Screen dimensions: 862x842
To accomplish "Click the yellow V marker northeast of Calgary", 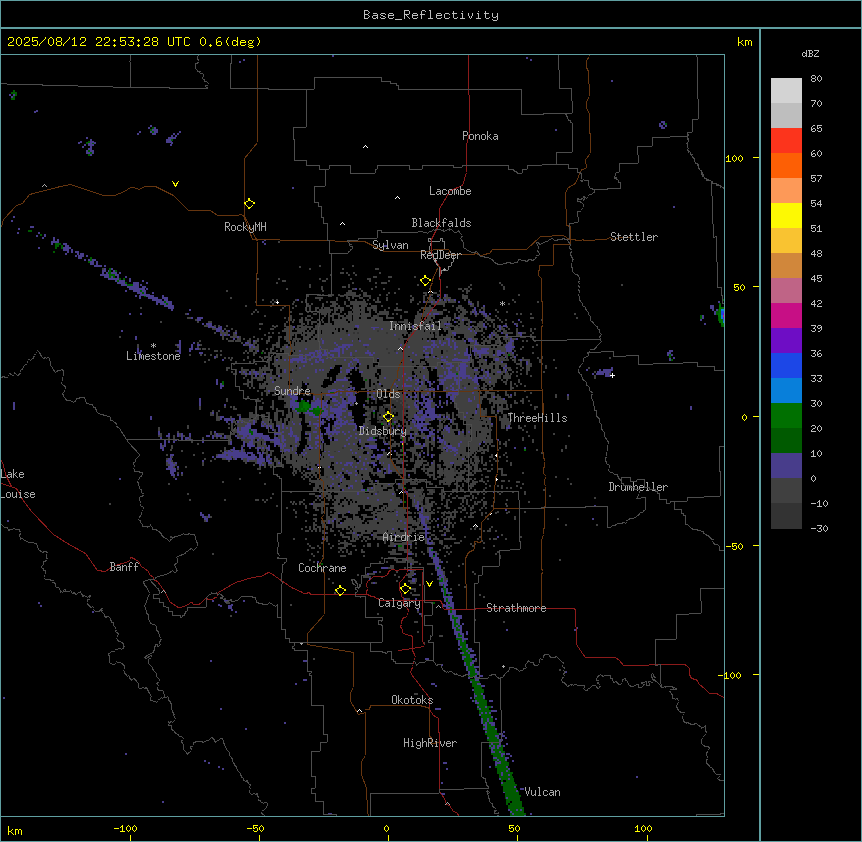I will coord(429,584).
